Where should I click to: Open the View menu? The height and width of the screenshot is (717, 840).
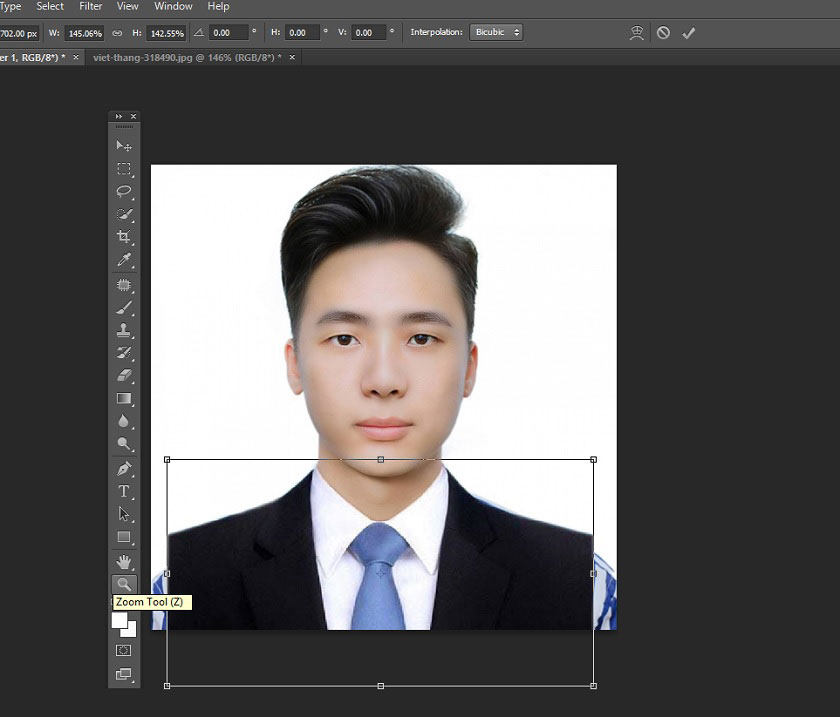click(128, 6)
